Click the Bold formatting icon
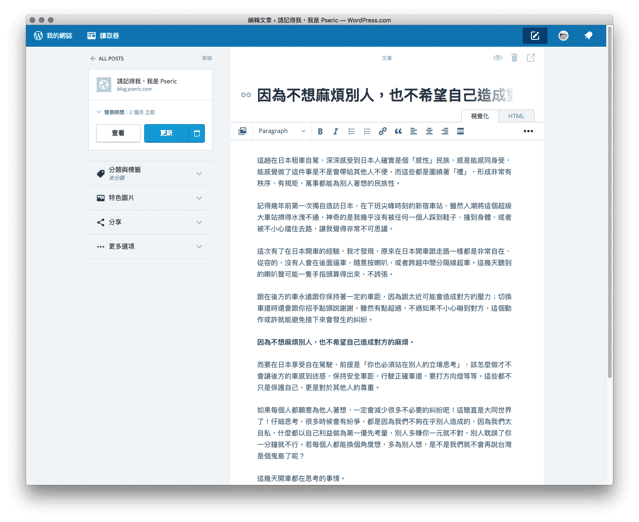The width and height of the screenshot is (639, 522). click(320, 131)
